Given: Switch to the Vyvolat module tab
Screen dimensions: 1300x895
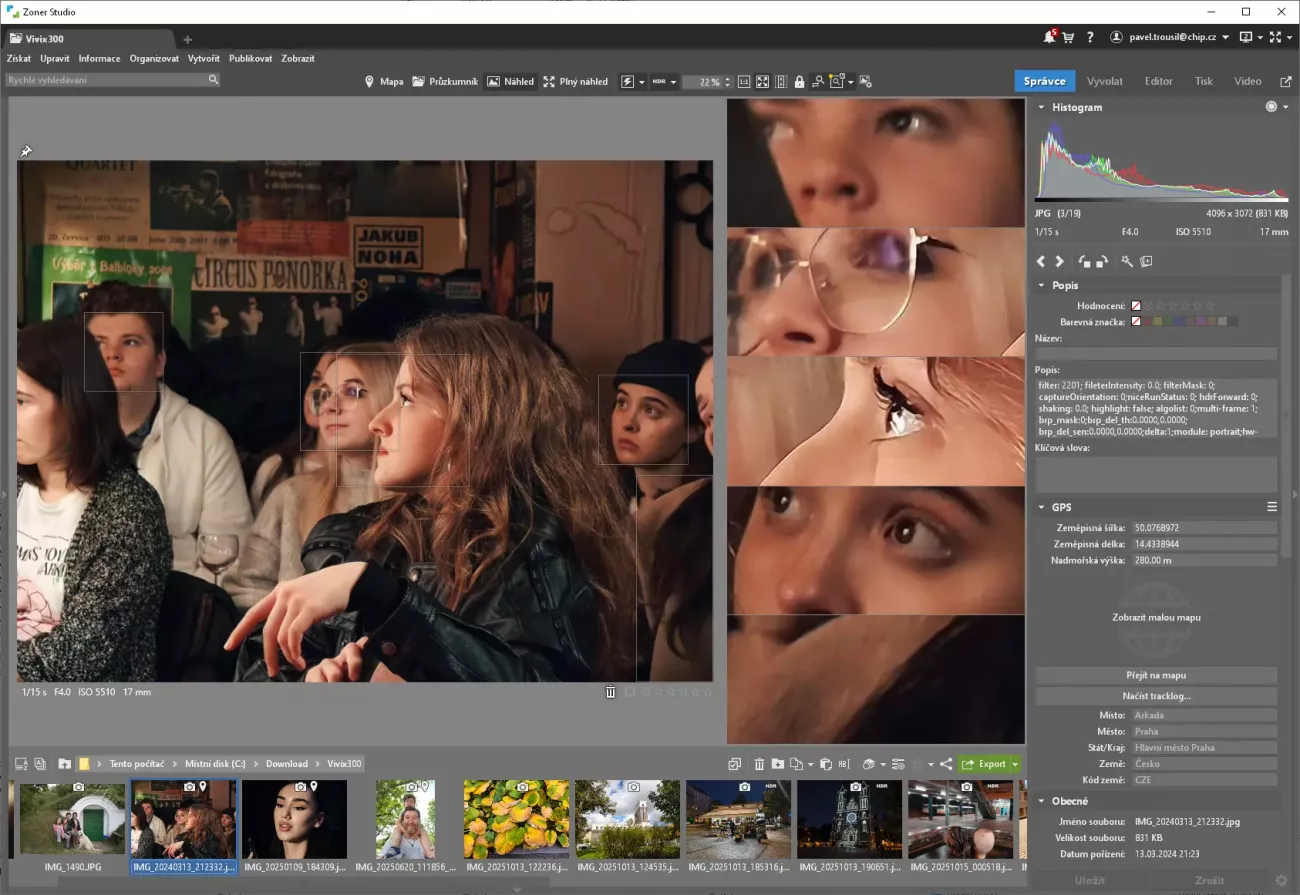Looking at the screenshot, I should [x=1104, y=81].
